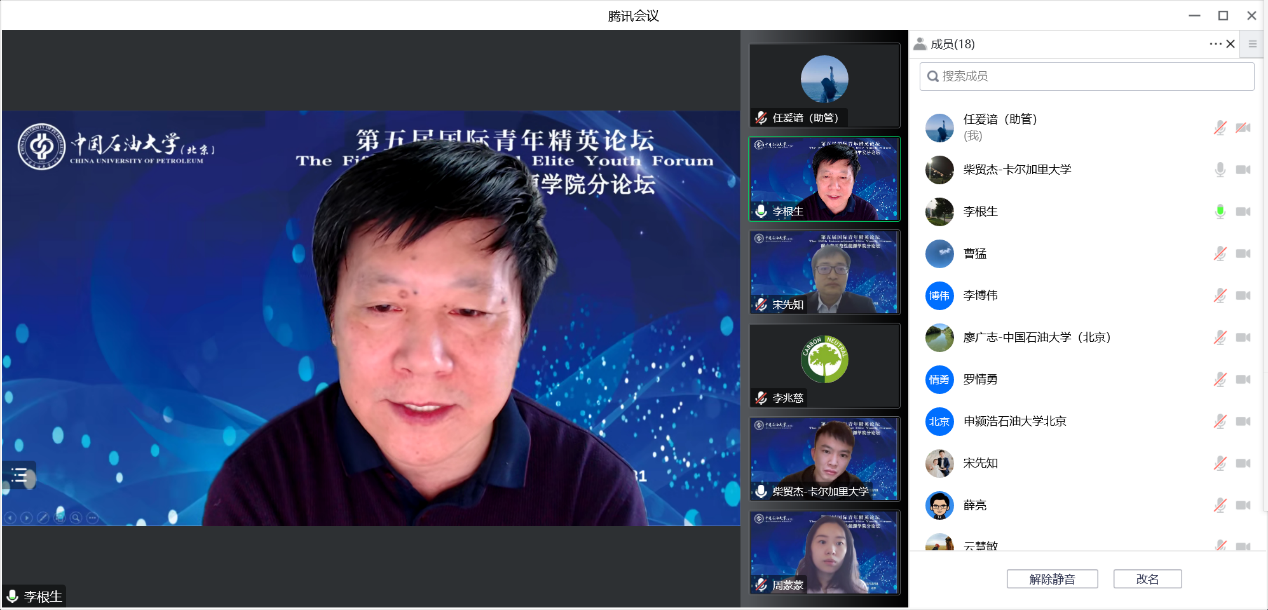Click the next slide arrow in presentation controls
Image resolution: width=1268 pixels, height=610 pixels.
27,517
